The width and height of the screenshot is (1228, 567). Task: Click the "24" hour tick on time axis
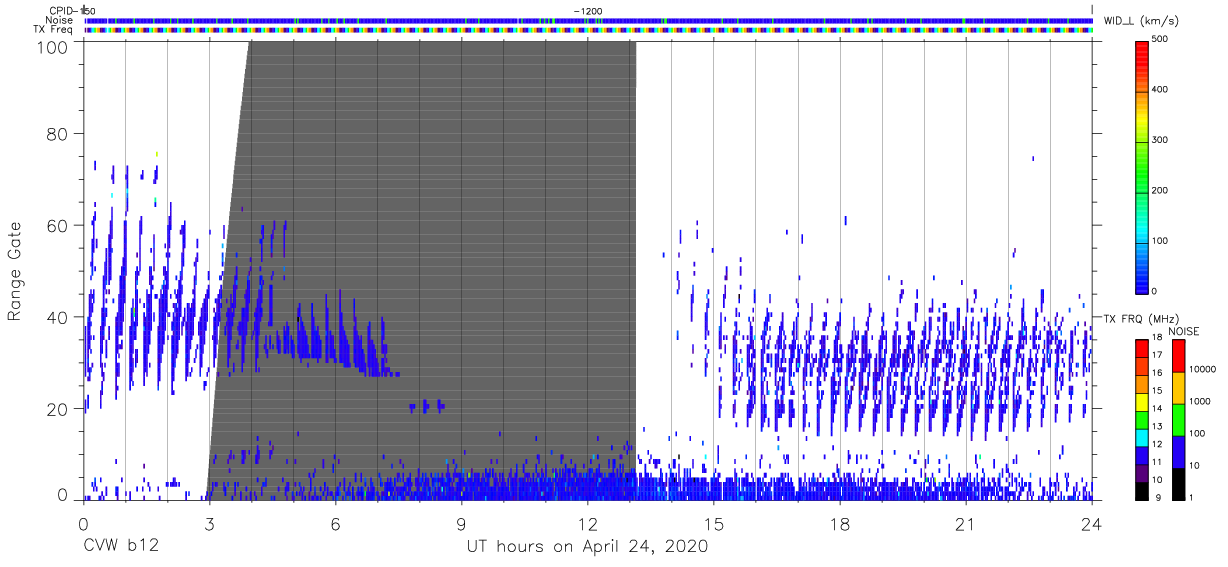click(x=1092, y=524)
